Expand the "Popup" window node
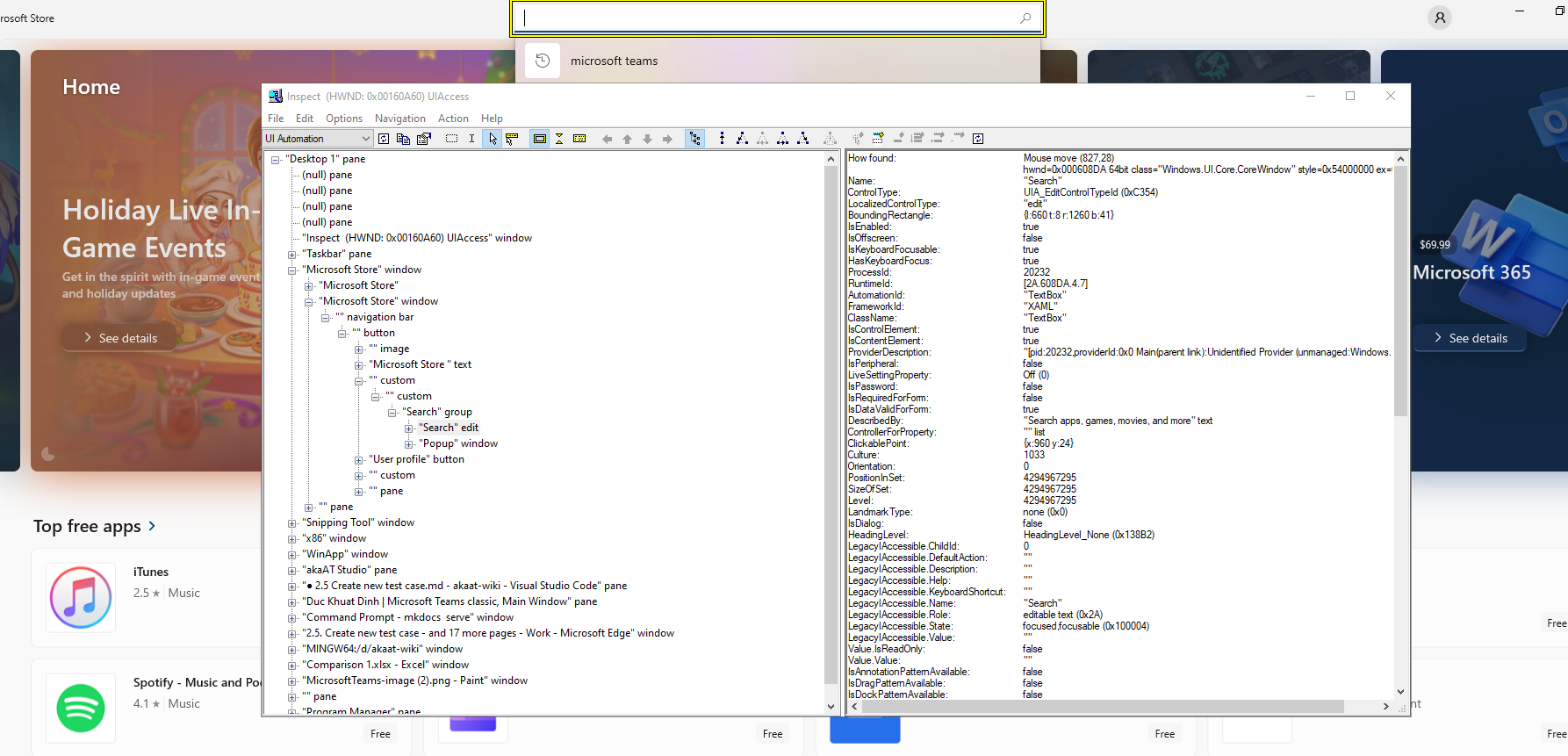Image resolution: width=1568 pixels, height=756 pixels. pyautogui.click(x=408, y=443)
